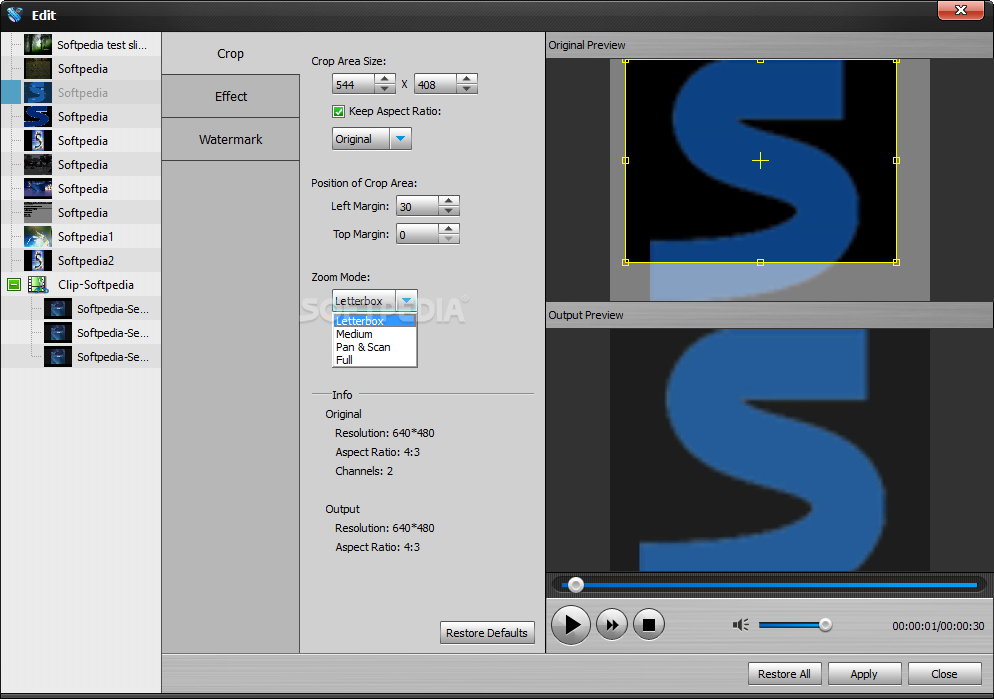Click the Play button

[571, 625]
